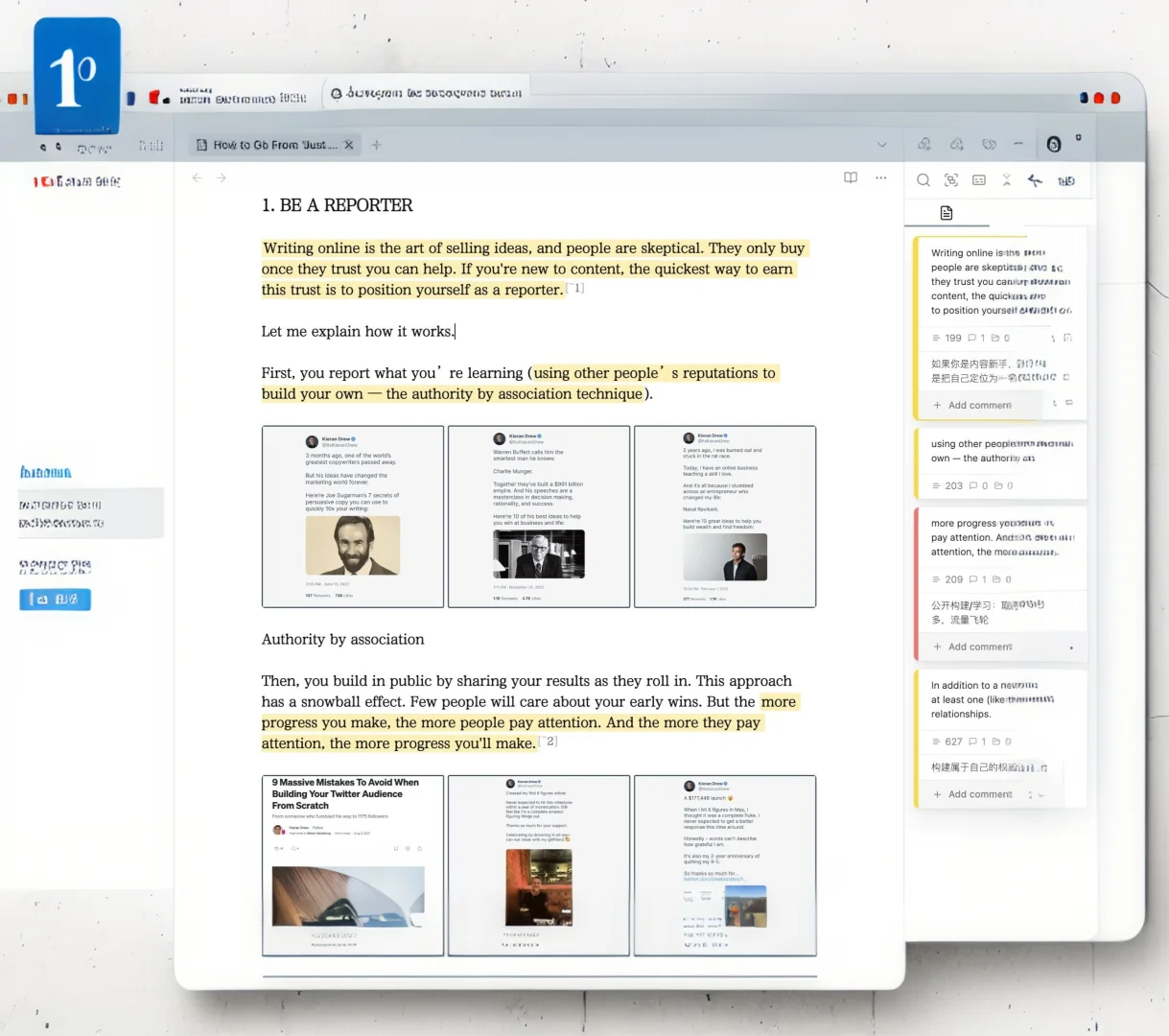Click footnote marker 2 after 'progress you'll make.'
1169x1036 pixels.
click(x=549, y=742)
